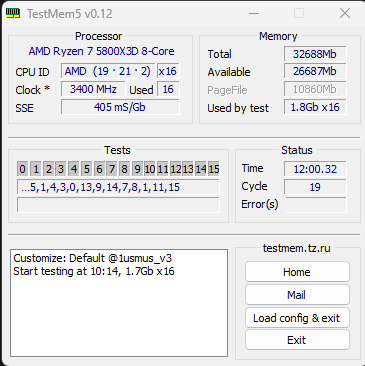Click test box number 6
This screenshot has width=365, height=366.
99,169
